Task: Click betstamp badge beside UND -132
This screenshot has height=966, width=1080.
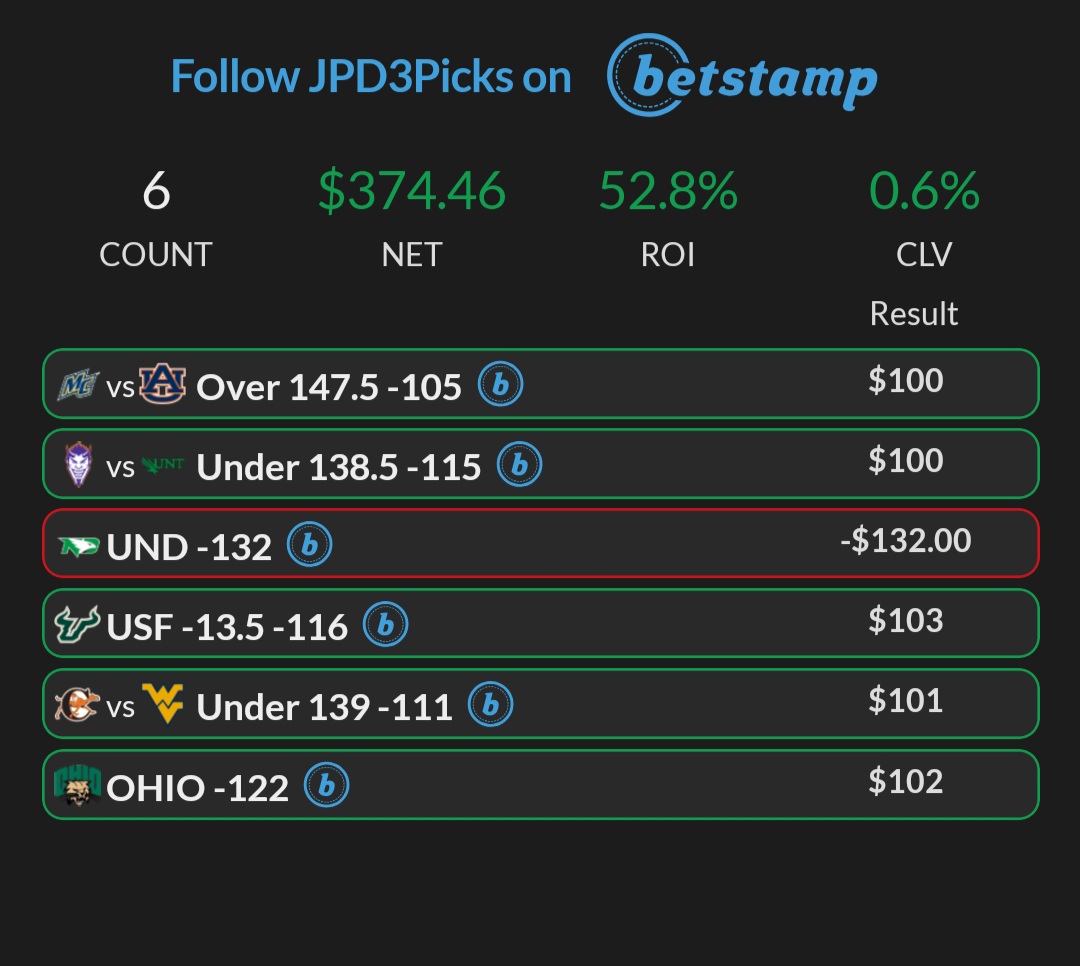Action: tap(310, 545)
